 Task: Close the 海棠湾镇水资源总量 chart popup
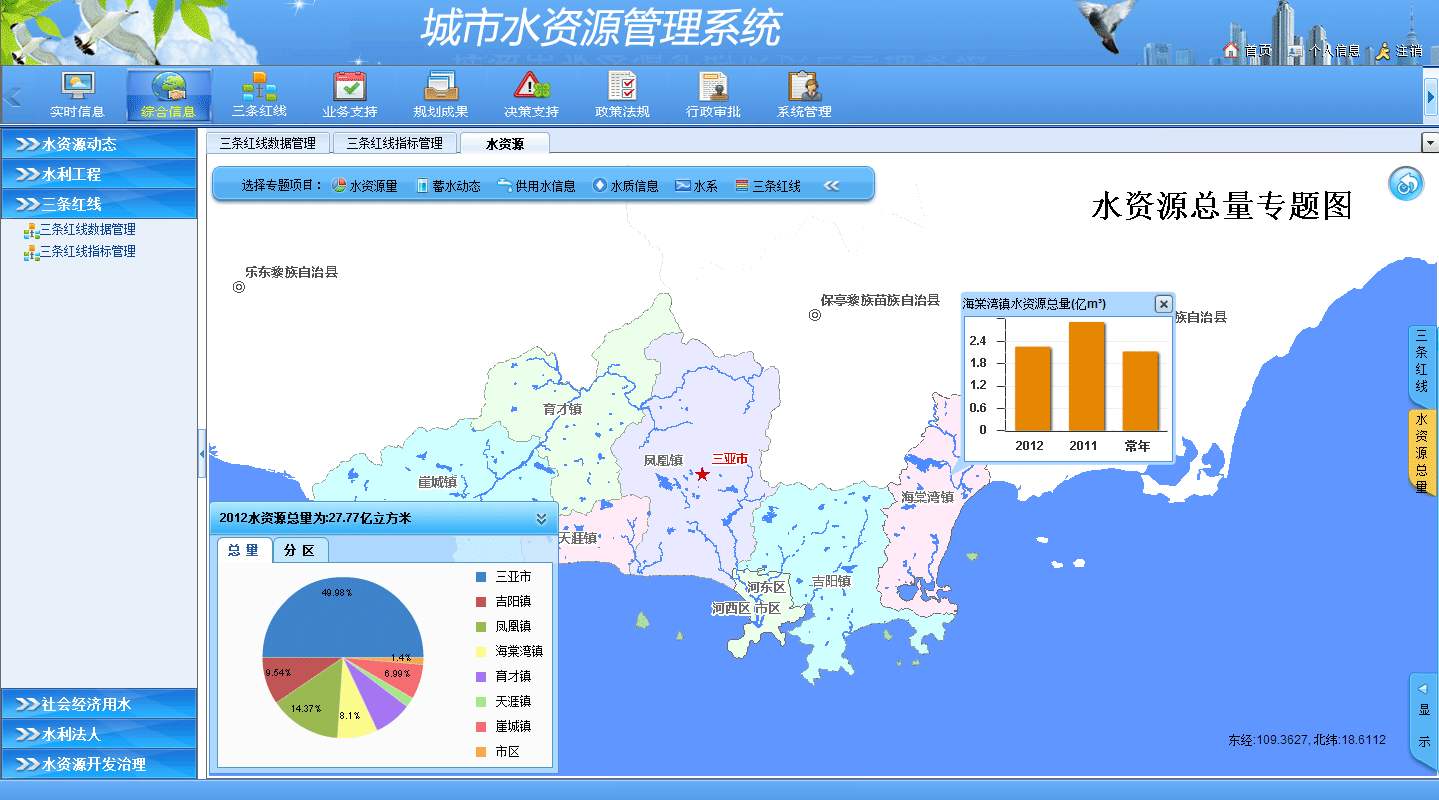click(1163, 304)
